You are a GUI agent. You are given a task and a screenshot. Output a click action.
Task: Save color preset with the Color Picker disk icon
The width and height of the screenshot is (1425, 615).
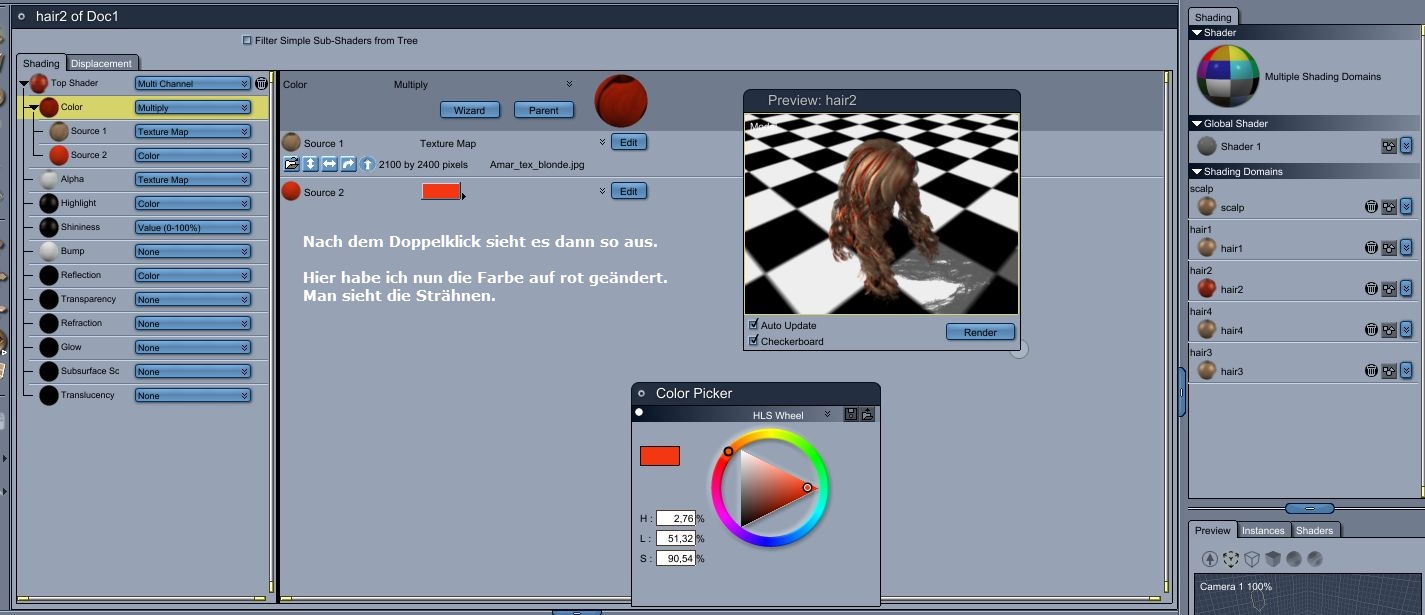click(x=851, y=414)
